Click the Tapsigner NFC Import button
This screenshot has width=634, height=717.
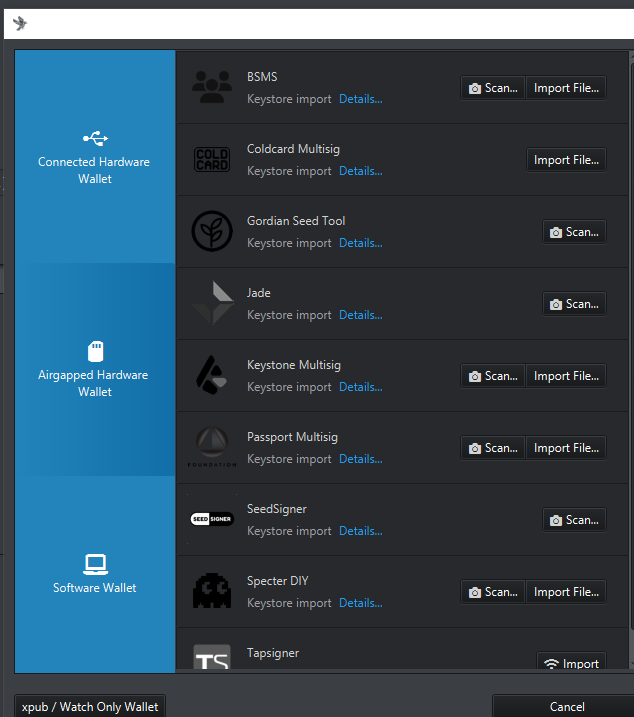(571, 662)
